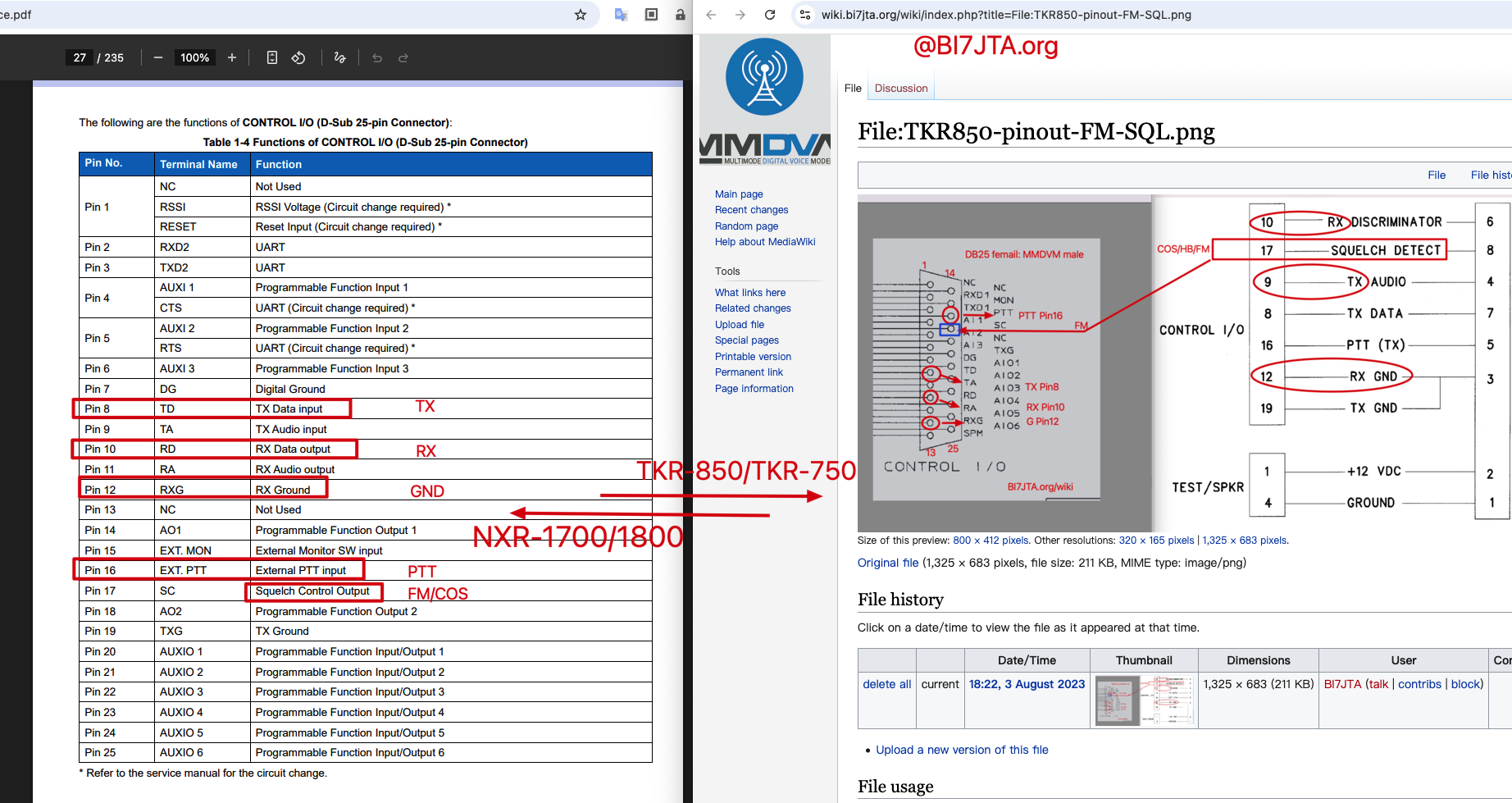Open the MMDVM wiki logo home link
The width and height of the screenshot is (1512, 803).
point(764,100)
